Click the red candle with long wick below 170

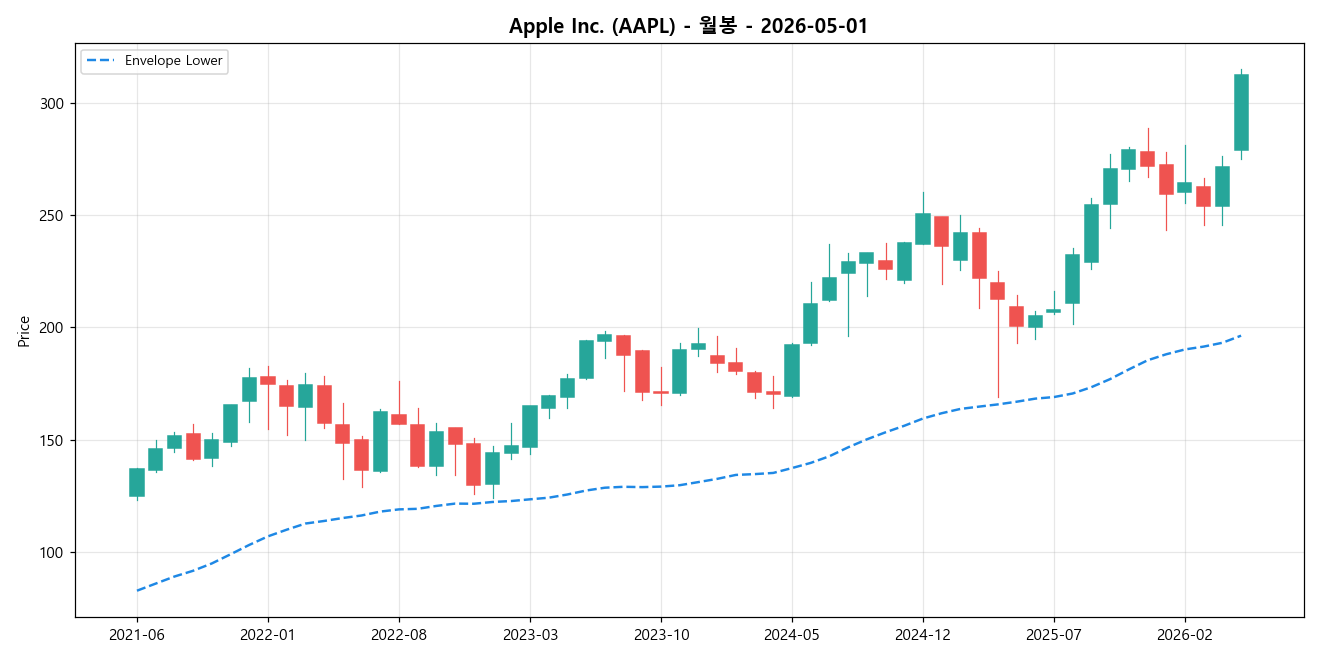click(x=998, y=291)
